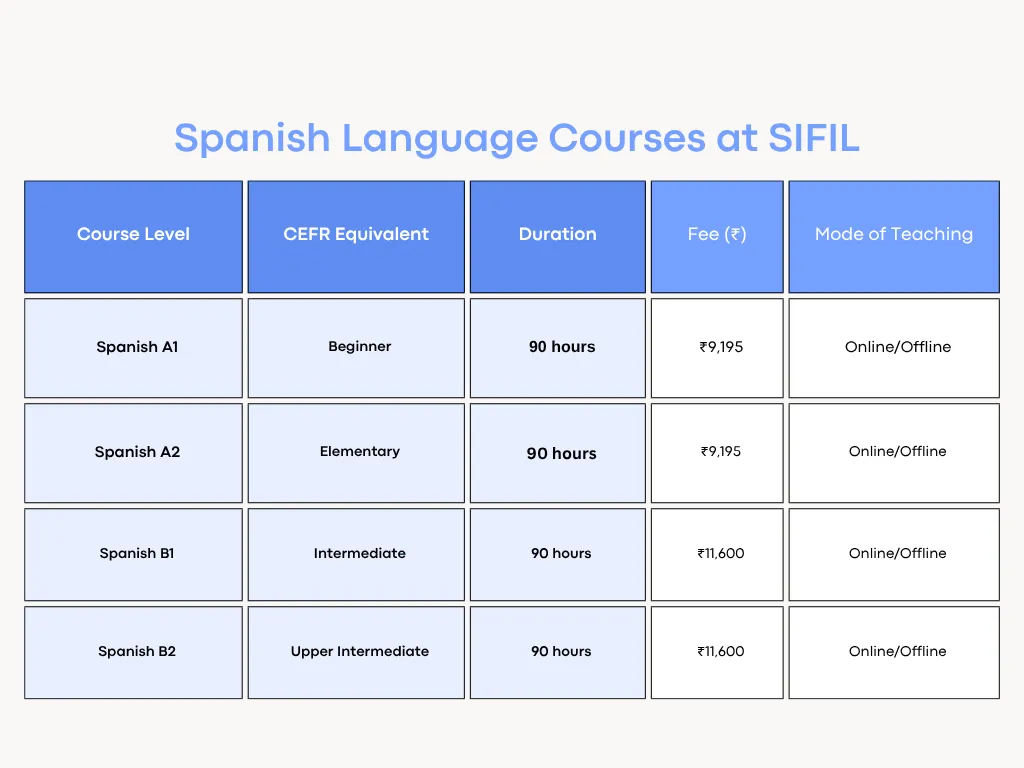Click the Intermediate cell in the B1 row
Screen dimensions: 1024x768
tap(359, 553)
